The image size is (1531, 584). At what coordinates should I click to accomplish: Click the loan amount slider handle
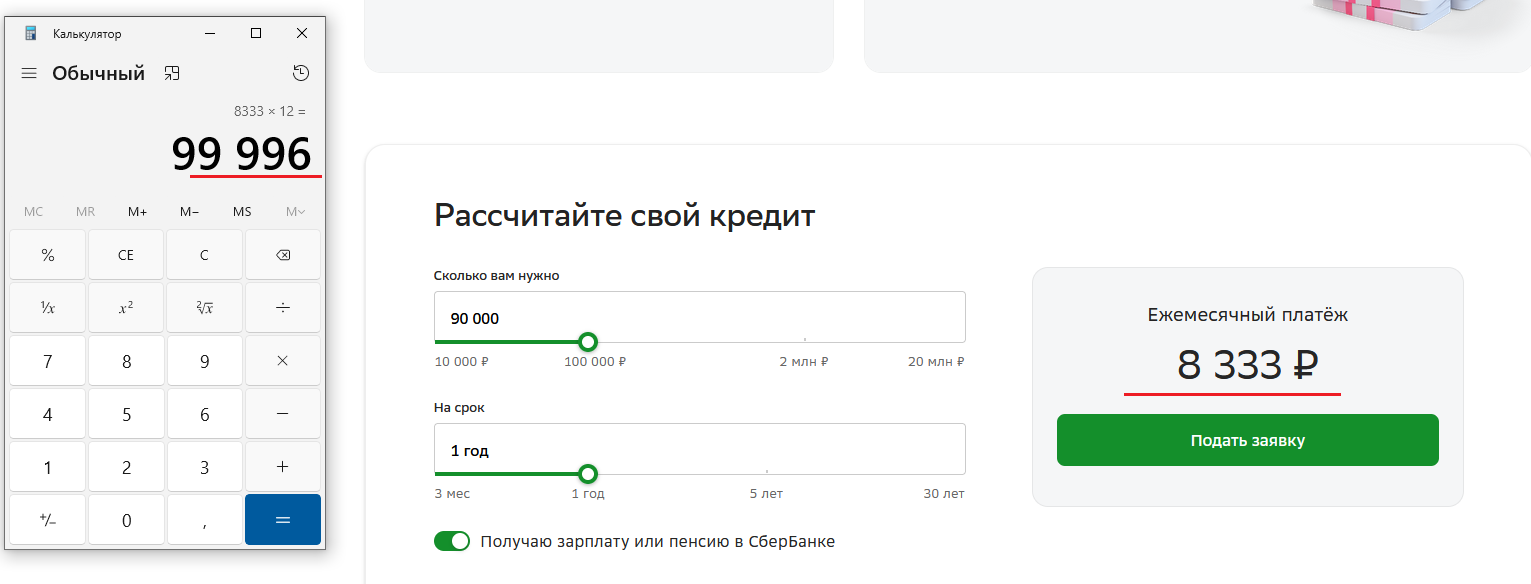(x=588, y=342)
